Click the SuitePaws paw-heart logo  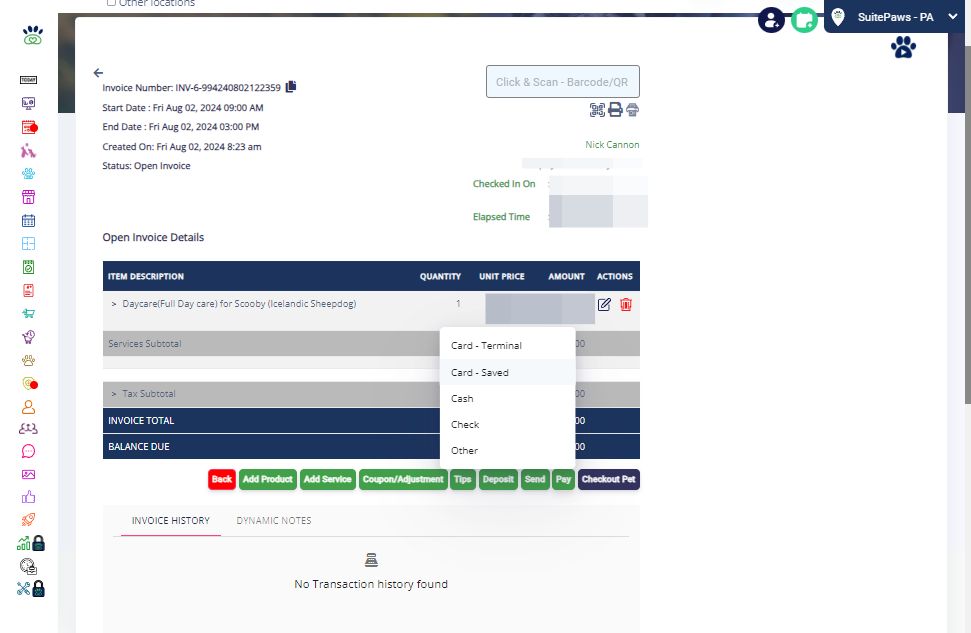(x=33, y=36)
